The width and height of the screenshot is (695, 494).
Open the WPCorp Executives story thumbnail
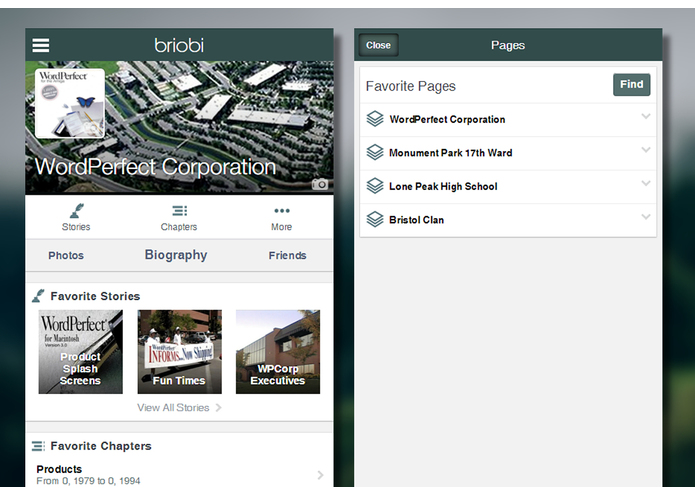278,352
